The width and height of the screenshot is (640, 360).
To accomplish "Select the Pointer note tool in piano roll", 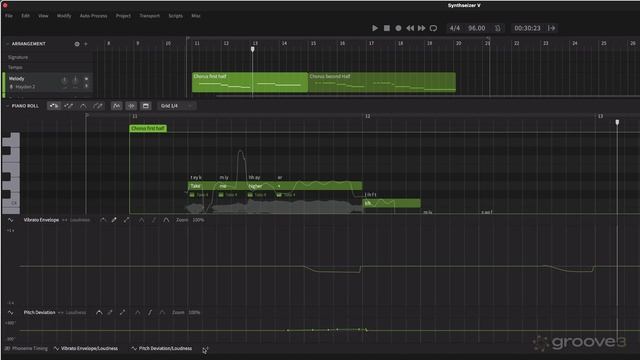I will coord(53,106).
